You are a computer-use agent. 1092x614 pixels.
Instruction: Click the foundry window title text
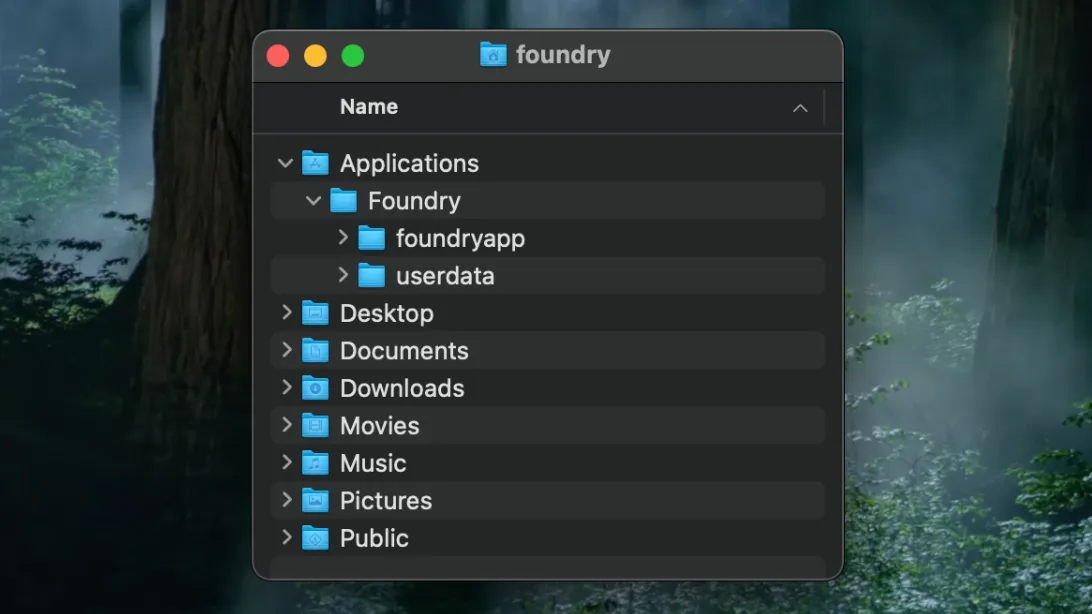click(563, 54)
